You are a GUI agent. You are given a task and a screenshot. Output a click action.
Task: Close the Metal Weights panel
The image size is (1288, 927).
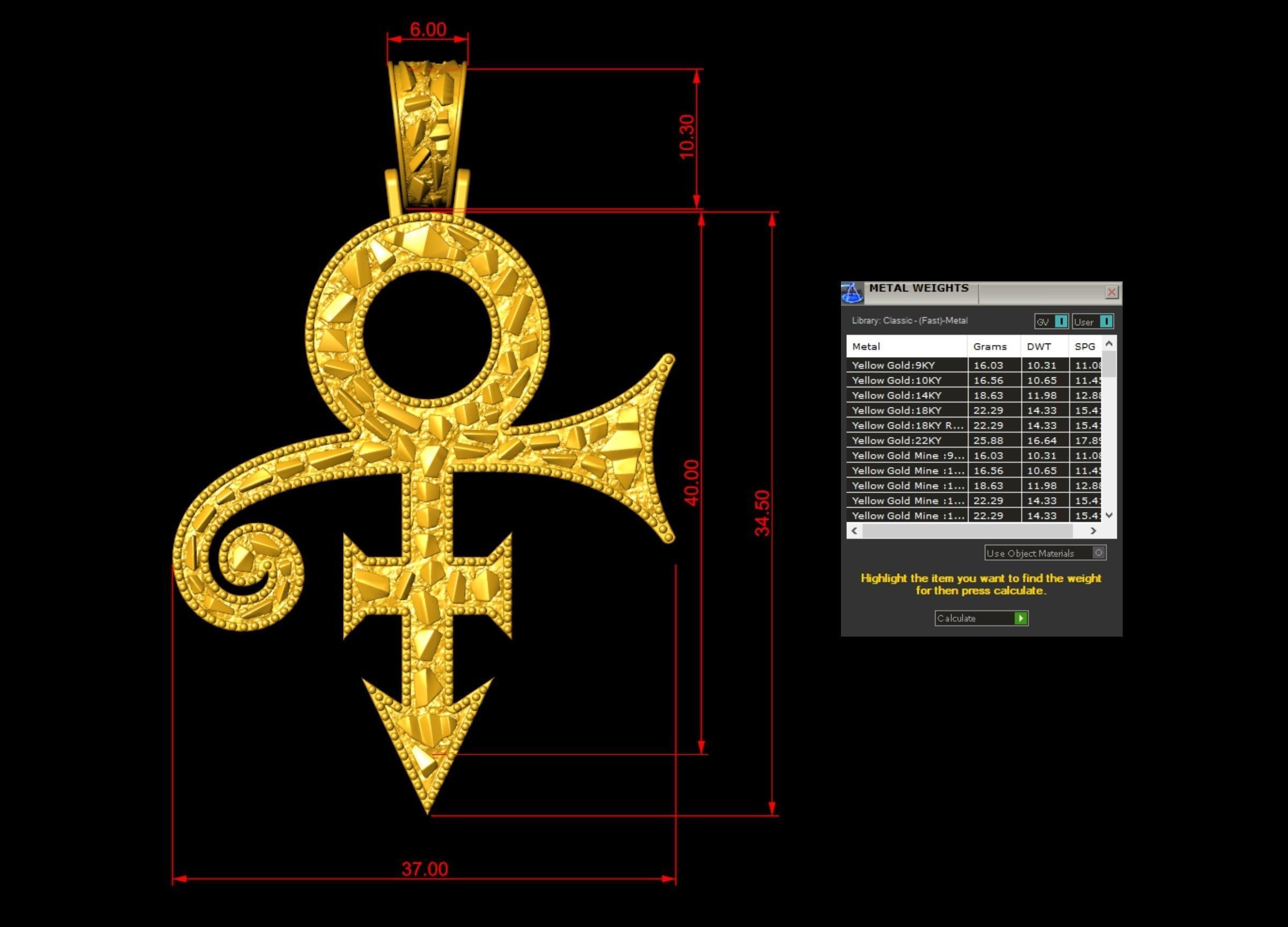[1111, 292]
